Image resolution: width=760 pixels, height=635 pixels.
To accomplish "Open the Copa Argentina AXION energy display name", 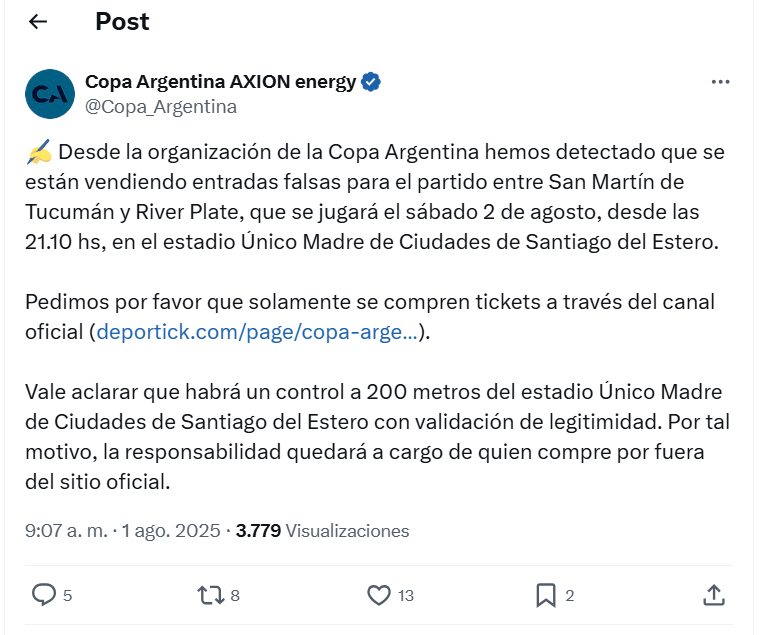I will coord(220,82).
